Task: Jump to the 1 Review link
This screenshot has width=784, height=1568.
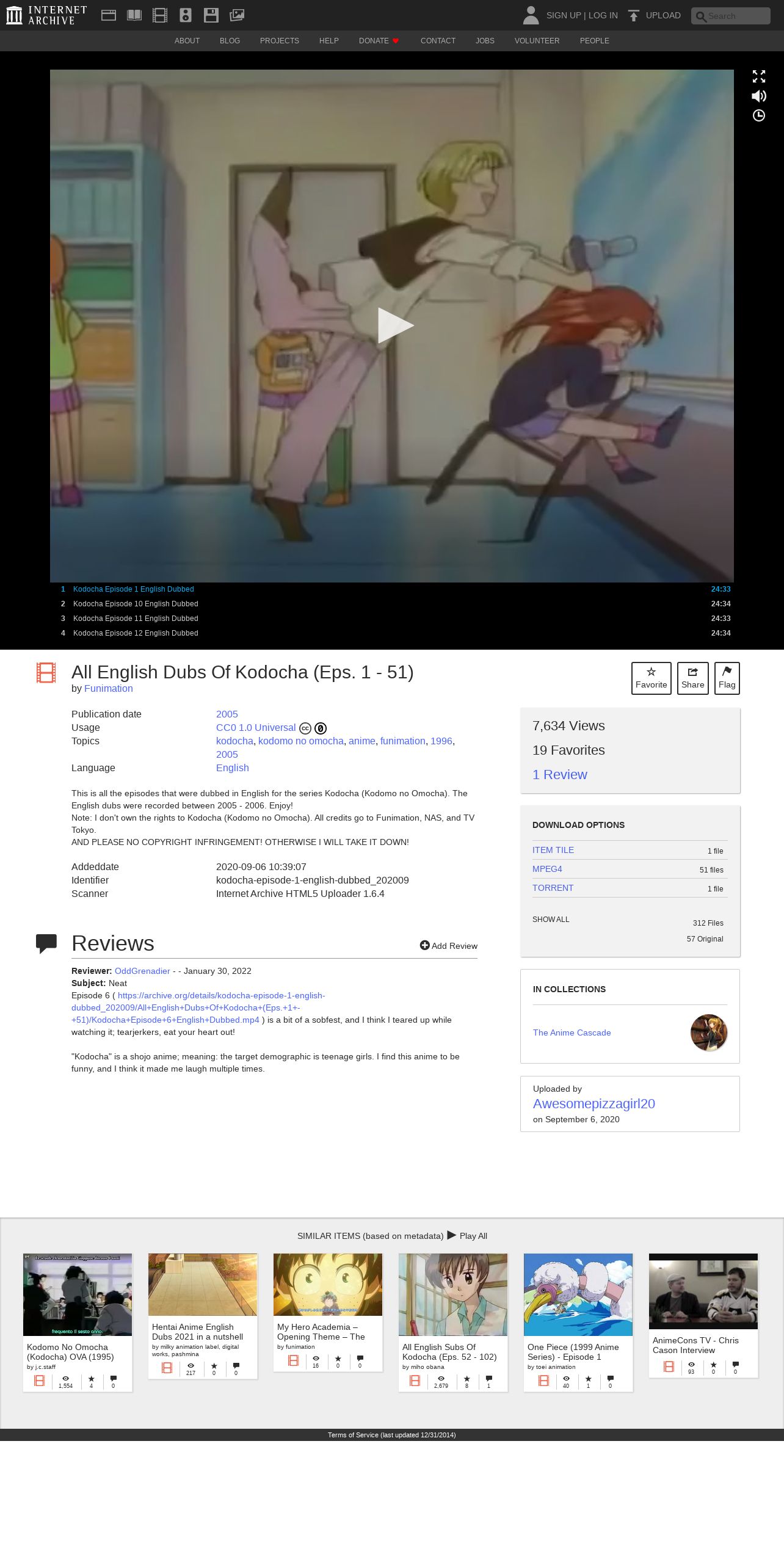Action: click(x=560, y=775)
